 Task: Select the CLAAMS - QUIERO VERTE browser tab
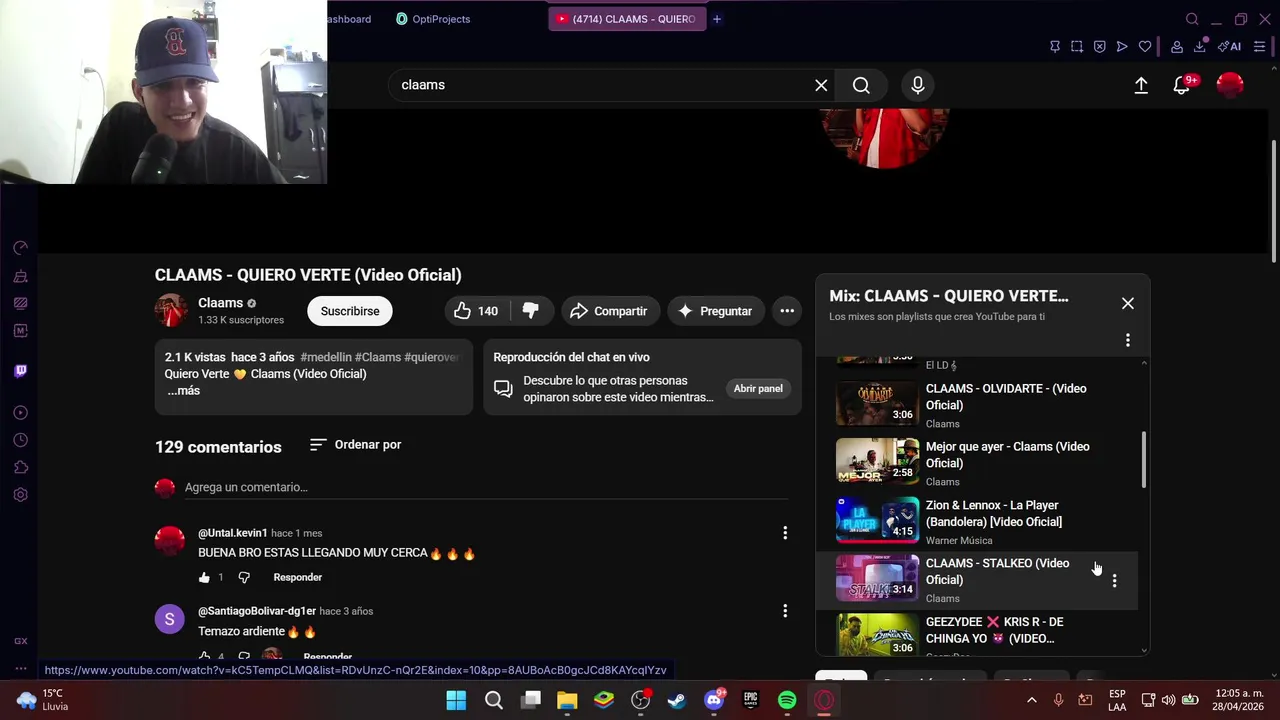point(627,19)
